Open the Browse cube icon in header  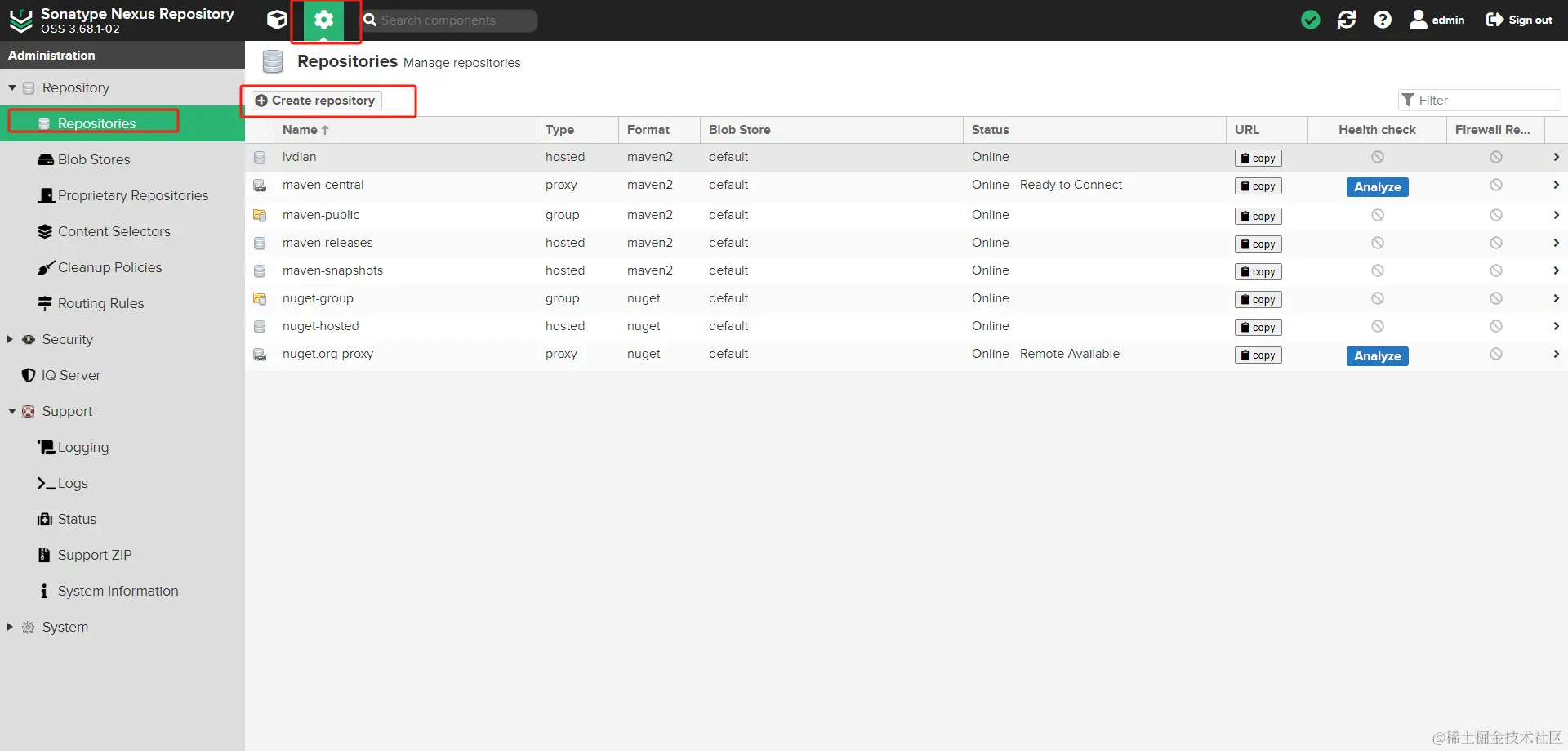pyautogui.click(x=277, y=20)
